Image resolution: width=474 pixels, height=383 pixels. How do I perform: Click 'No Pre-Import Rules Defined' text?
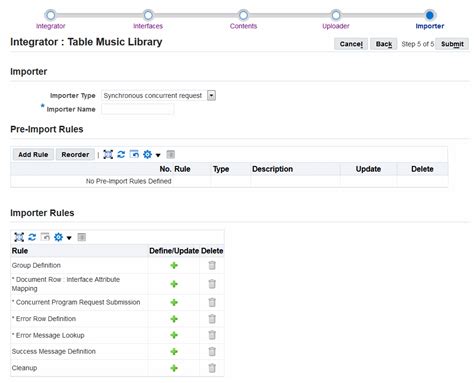pyautogui.click(x=129, y=181)
